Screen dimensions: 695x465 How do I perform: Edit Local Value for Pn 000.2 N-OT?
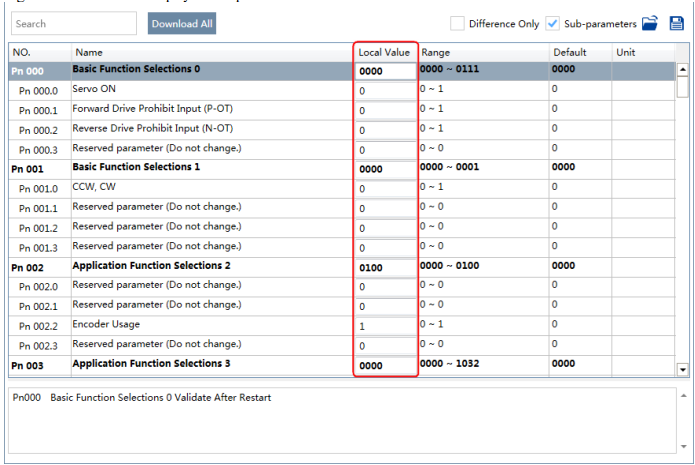[x=385, y=130]
